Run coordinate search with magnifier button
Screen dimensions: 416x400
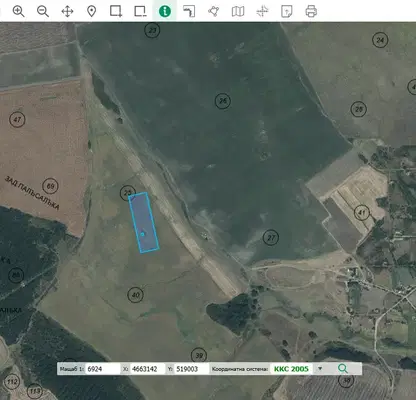tap(343, 368)
